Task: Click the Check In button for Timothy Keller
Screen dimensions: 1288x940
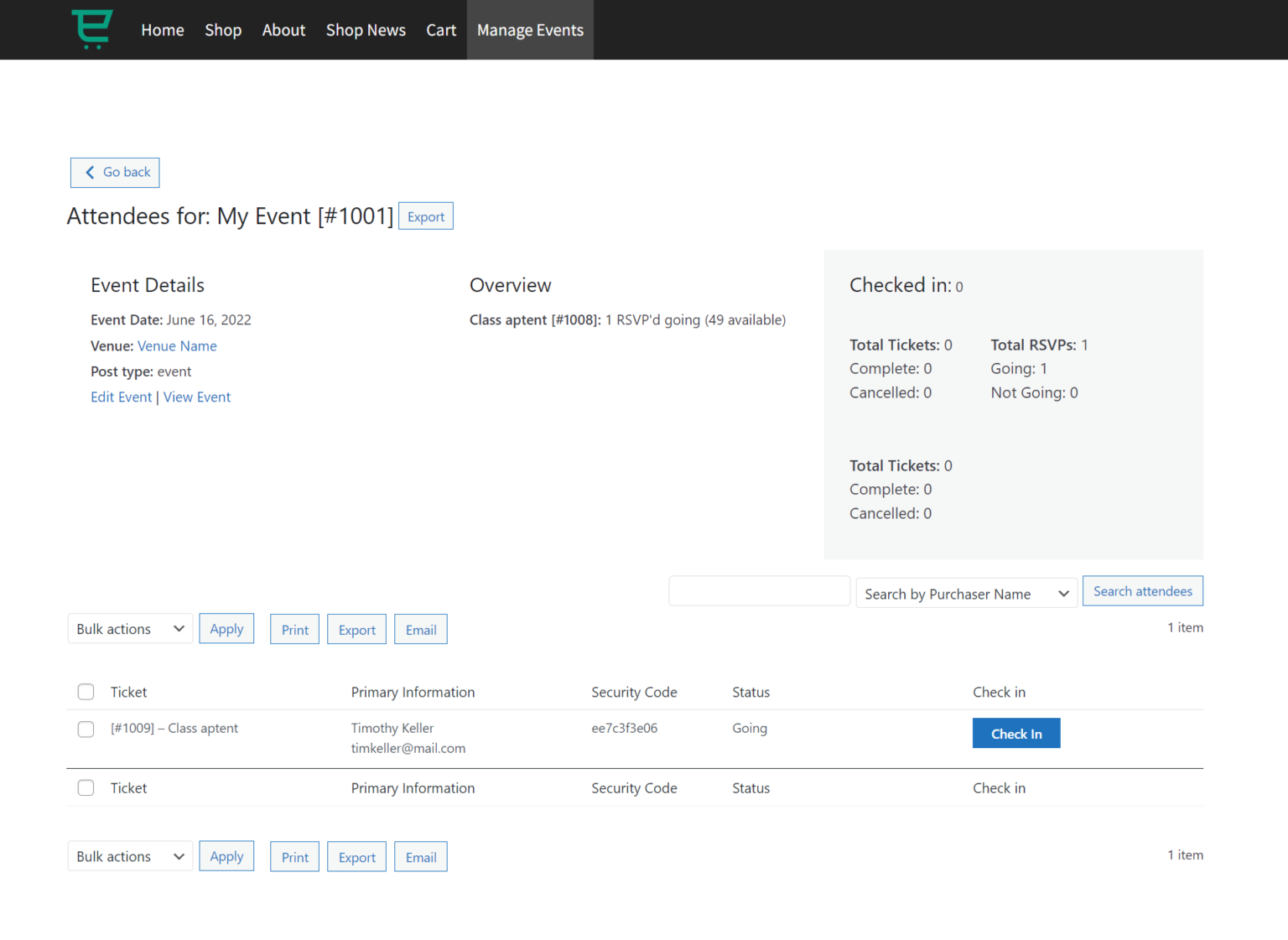Action: coord(1016,733)
